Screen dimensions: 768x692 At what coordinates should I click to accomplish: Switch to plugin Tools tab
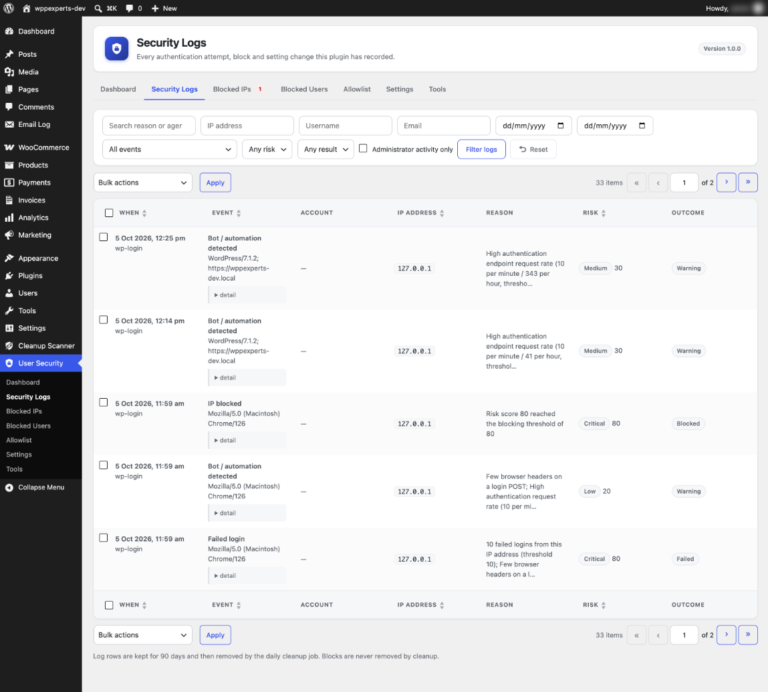click(437, 89)
